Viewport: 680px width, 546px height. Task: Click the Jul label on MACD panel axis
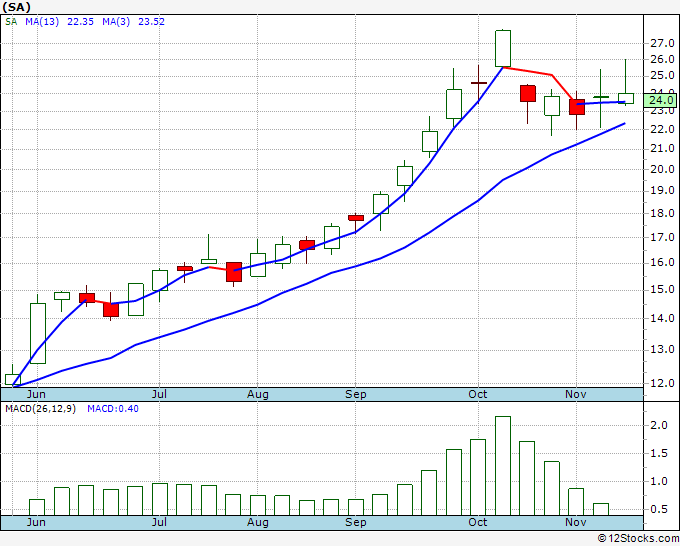(x=159, y=522)
